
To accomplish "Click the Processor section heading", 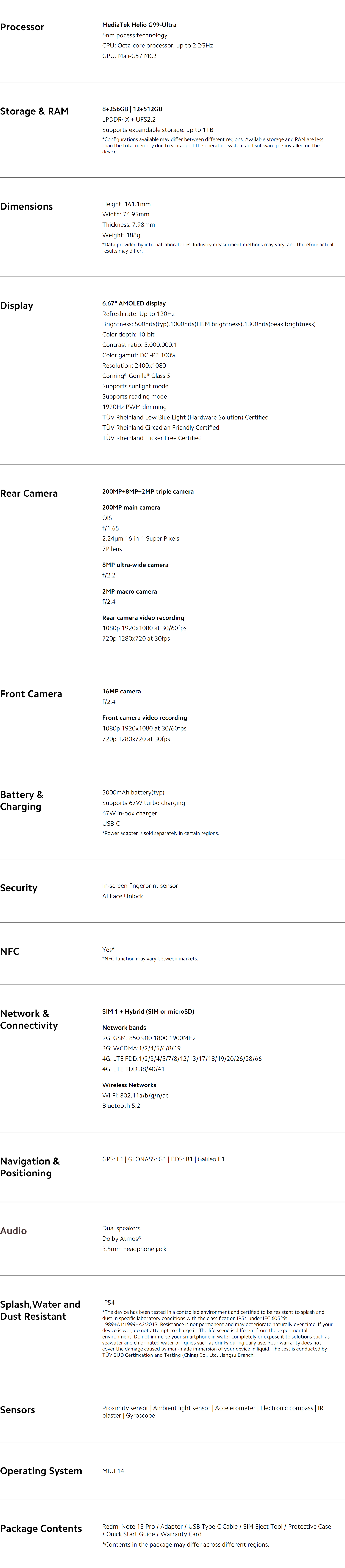I will (x=22, y=27).
